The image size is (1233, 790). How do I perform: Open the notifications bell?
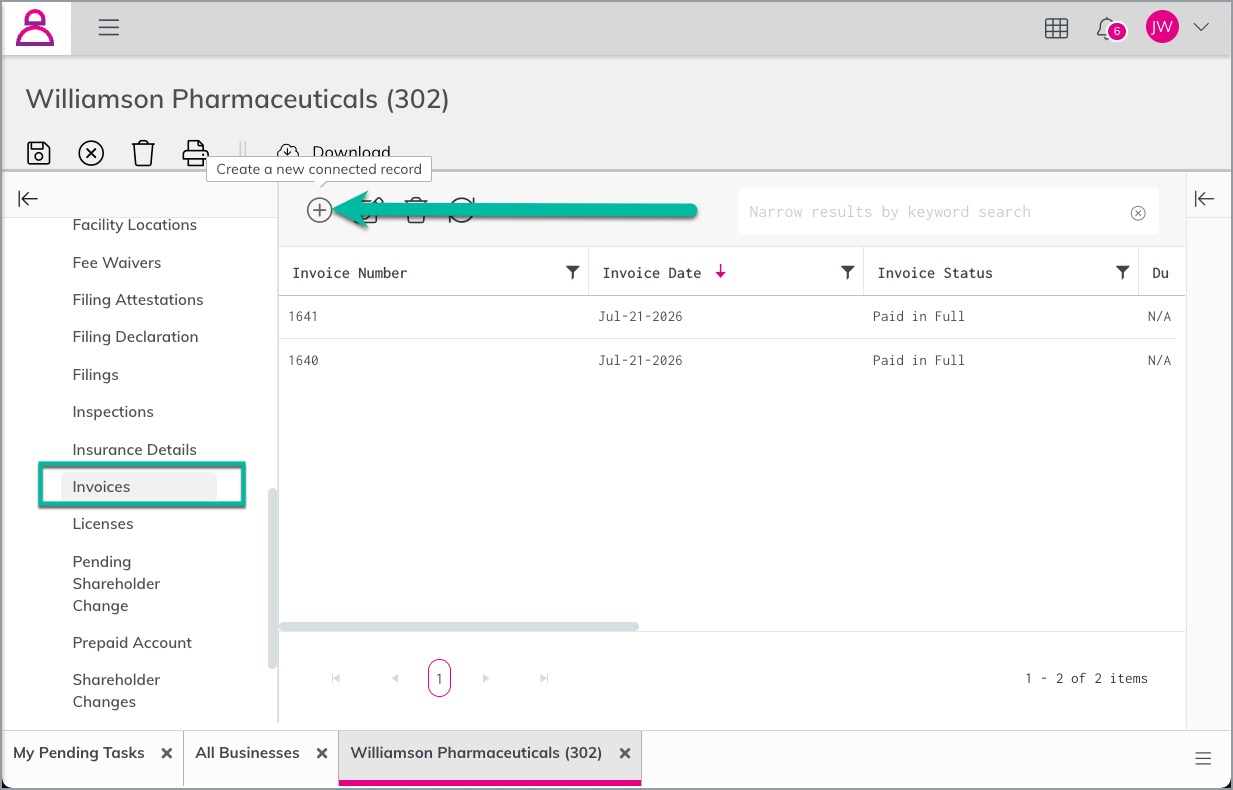tap(1108, 28)
